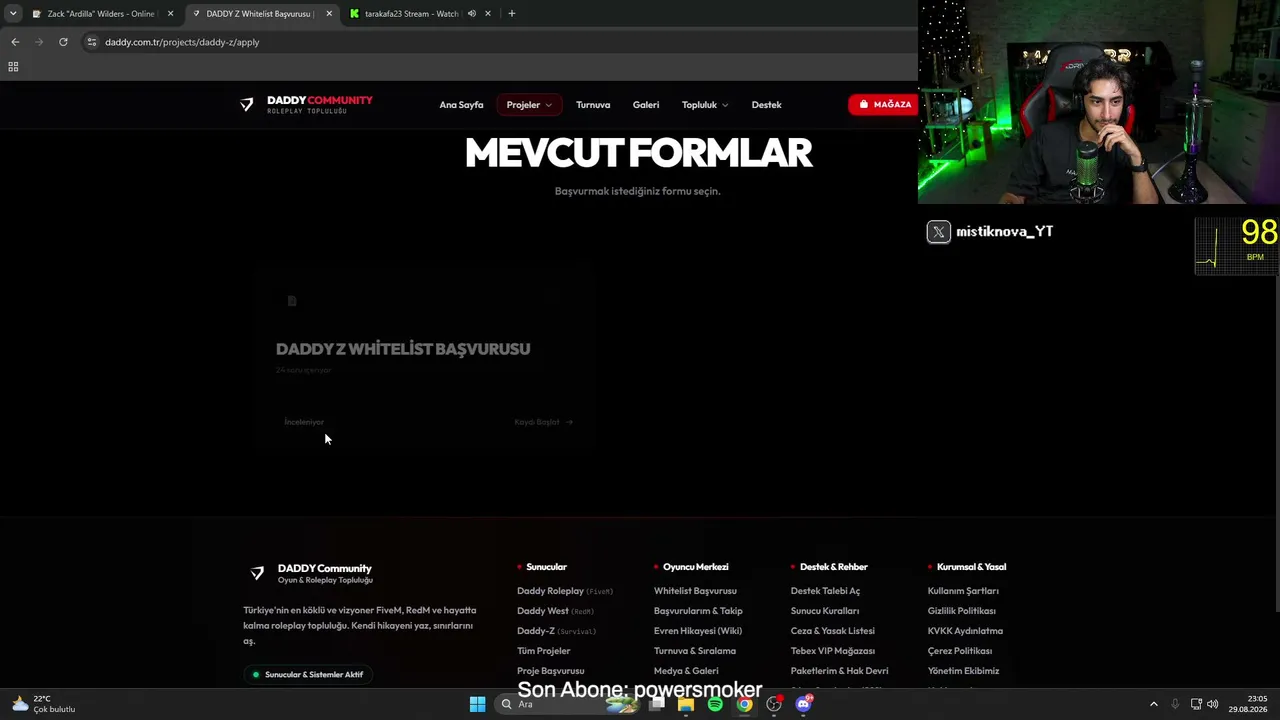This screenshot has height=720, width=1280.
Task: Close the Zack "Ardilla" Wilders tab
Action: click(170, 14)
